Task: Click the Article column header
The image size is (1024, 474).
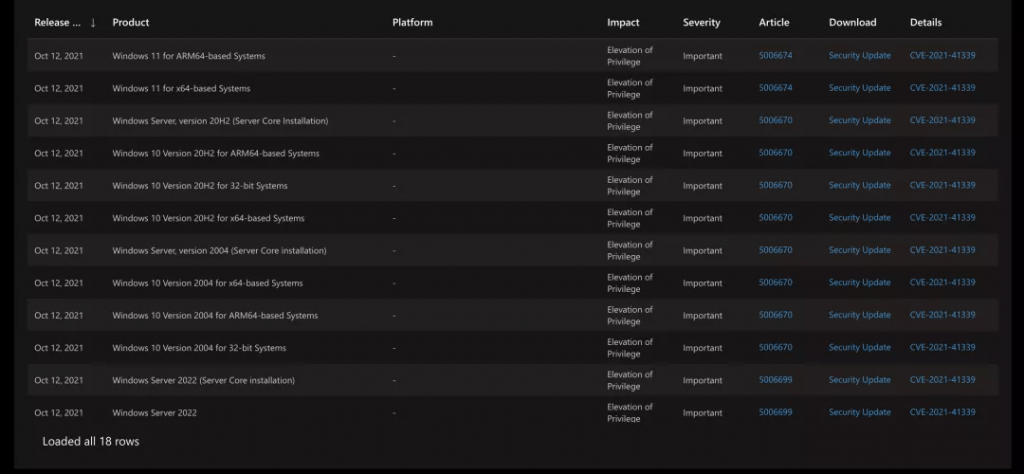Action: pyautogui.click(x=774, y=22)
